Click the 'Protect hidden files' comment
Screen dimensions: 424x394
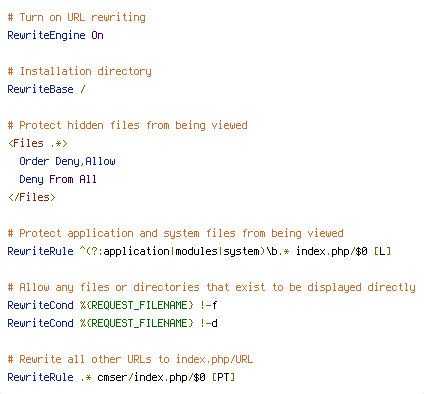click(127, 125)
